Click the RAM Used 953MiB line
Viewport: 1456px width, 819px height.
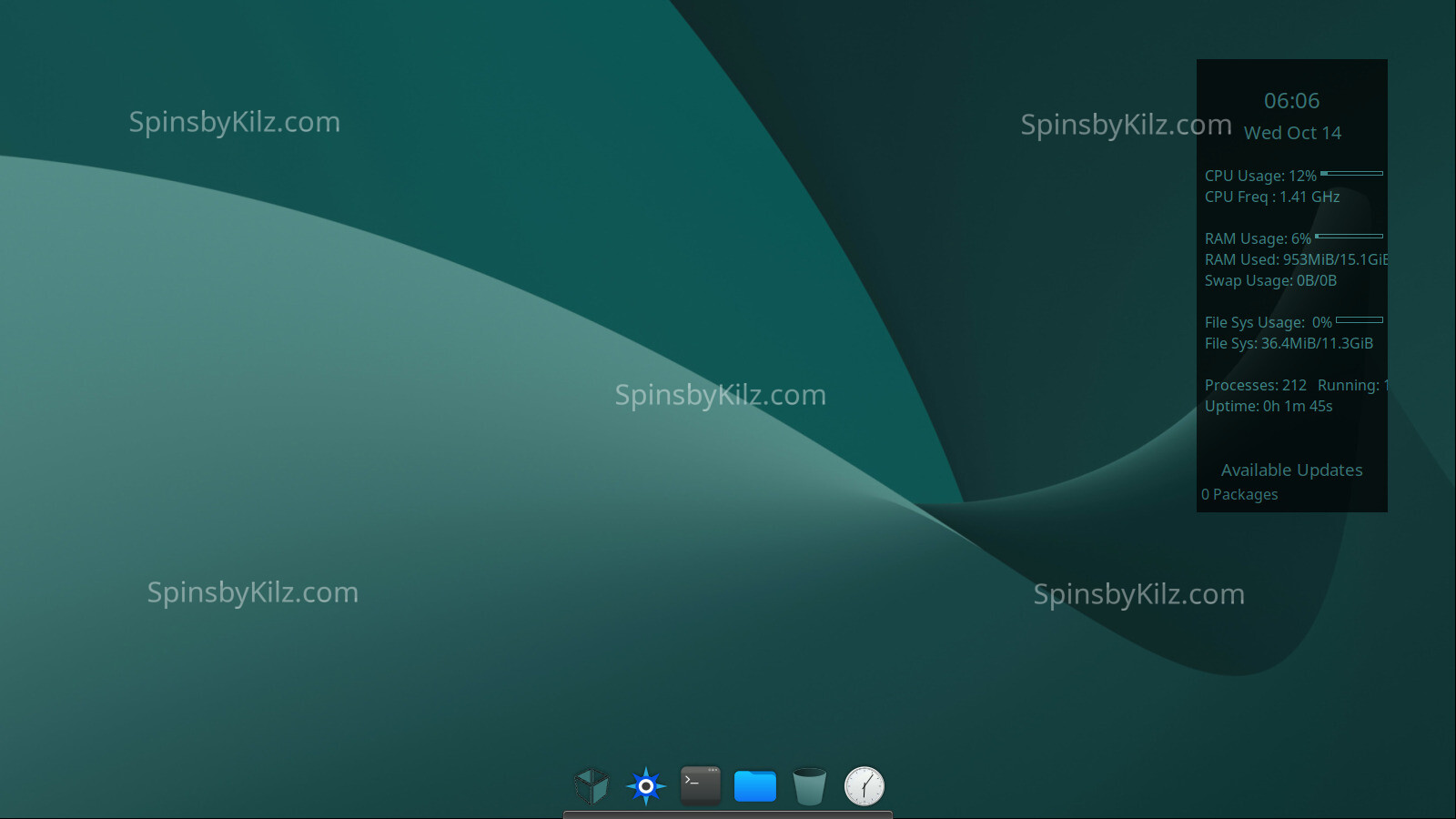1295,259
